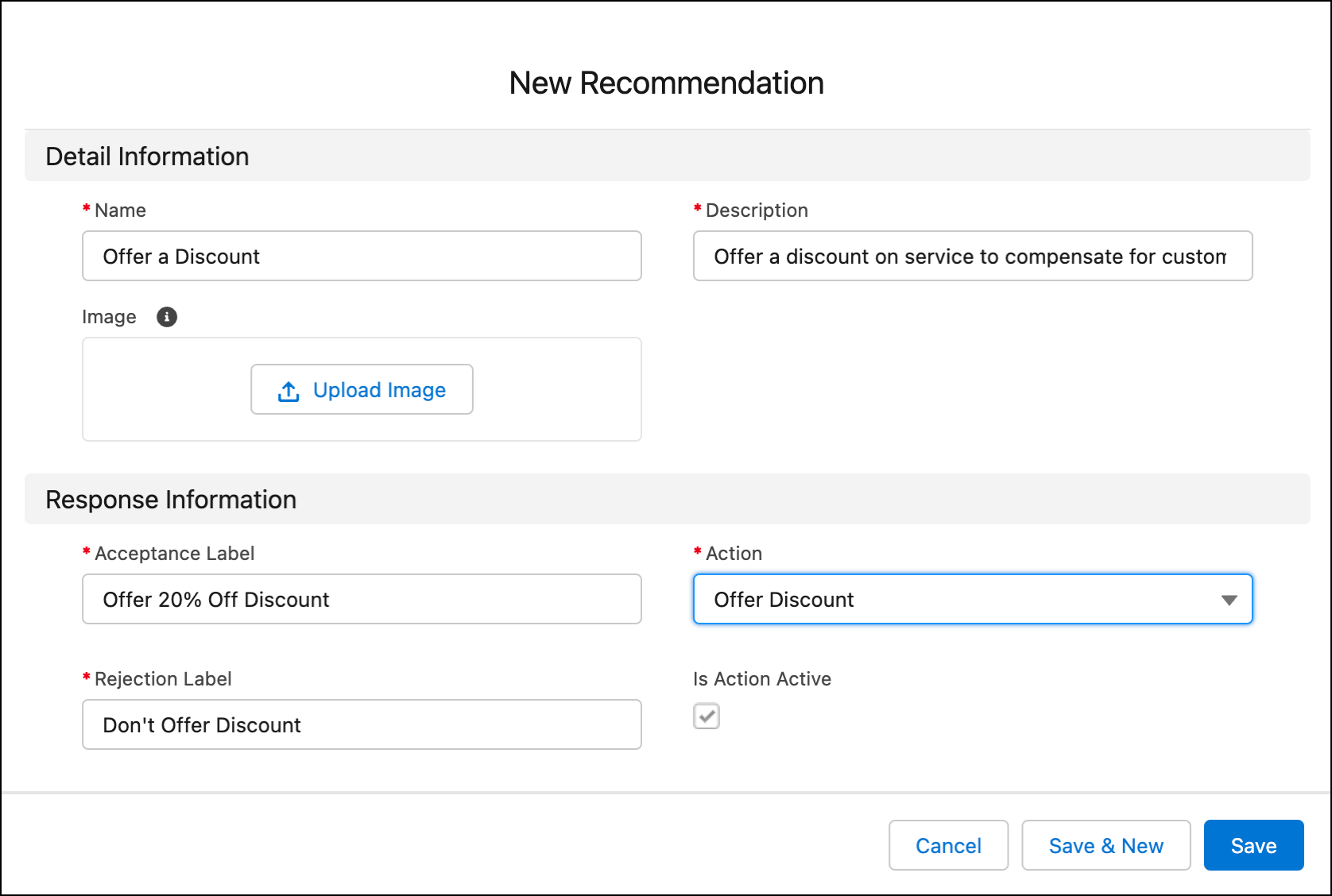This screenshot has height=896, width=1332.
Task: Focus the Rejection Label input field
Action: pyautogui.click(x=362, y=724)
